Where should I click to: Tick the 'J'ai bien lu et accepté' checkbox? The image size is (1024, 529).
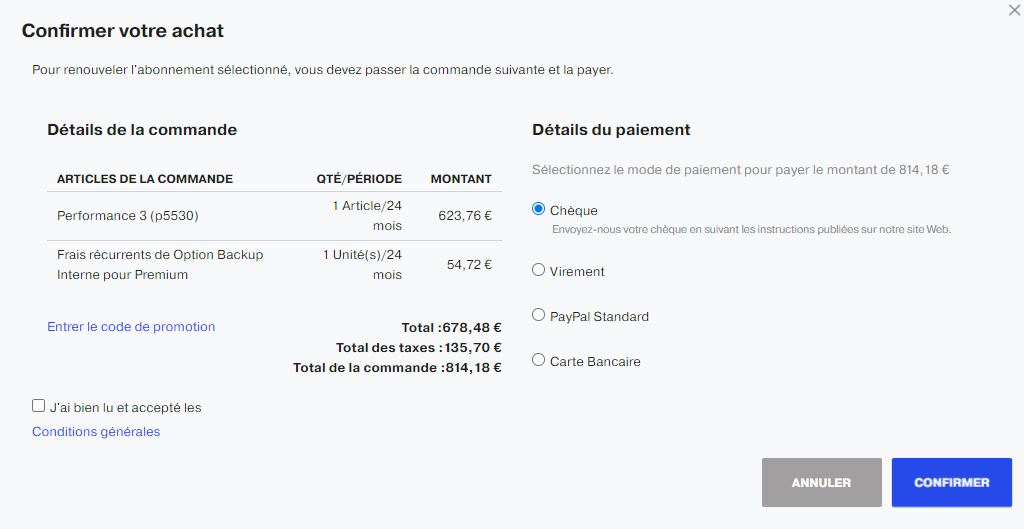pos(39,406)
